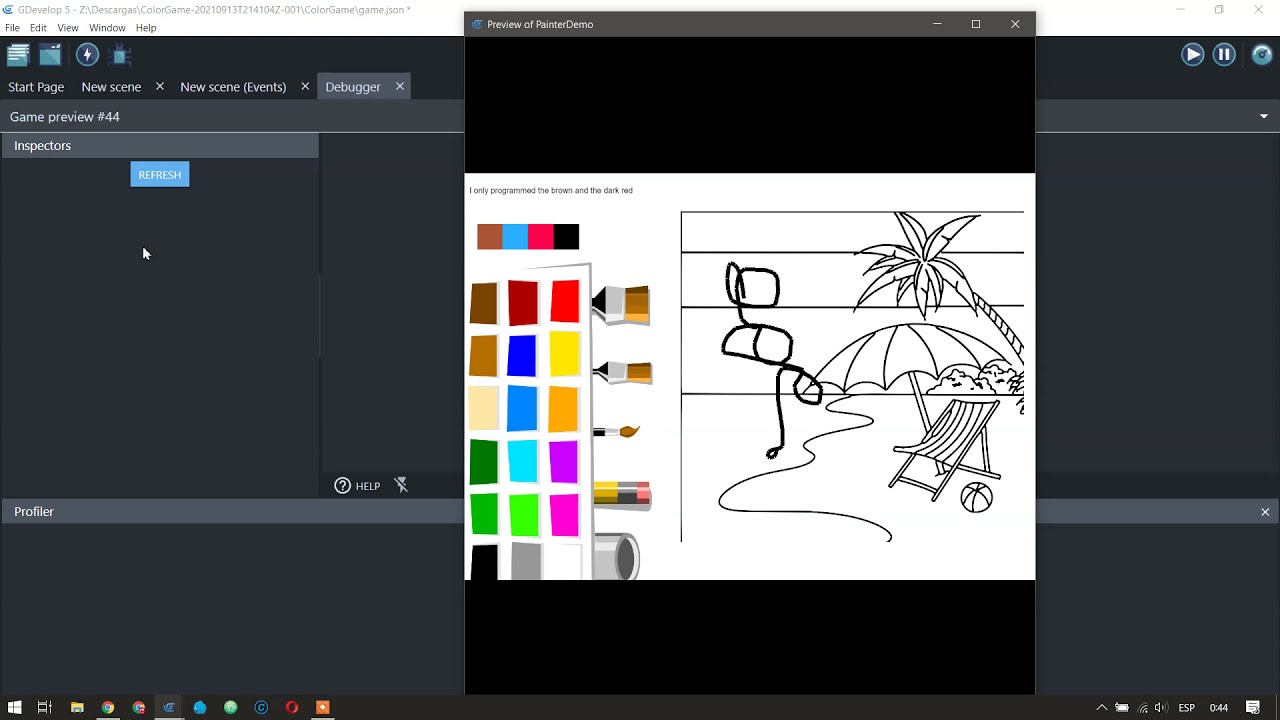Click the orange recorder taskbar icon

[x=322, y=707]
